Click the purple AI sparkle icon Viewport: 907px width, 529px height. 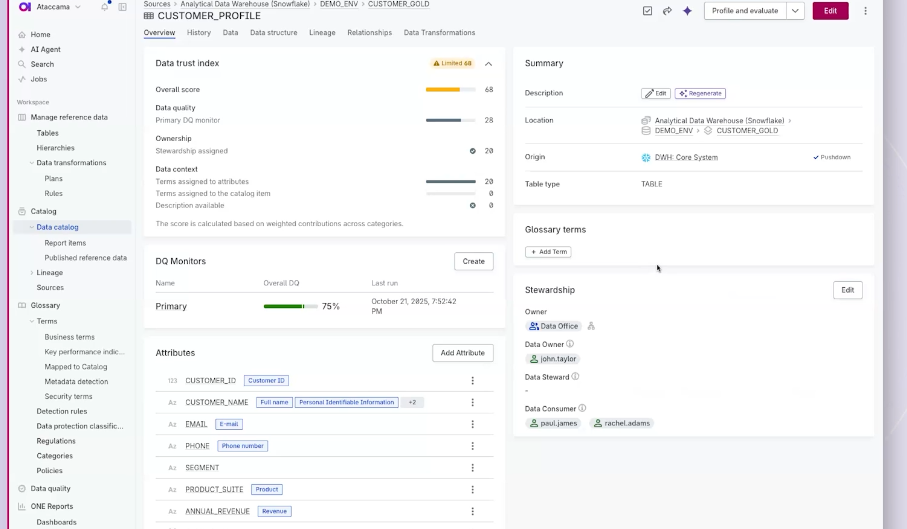[x=687, y=11]
